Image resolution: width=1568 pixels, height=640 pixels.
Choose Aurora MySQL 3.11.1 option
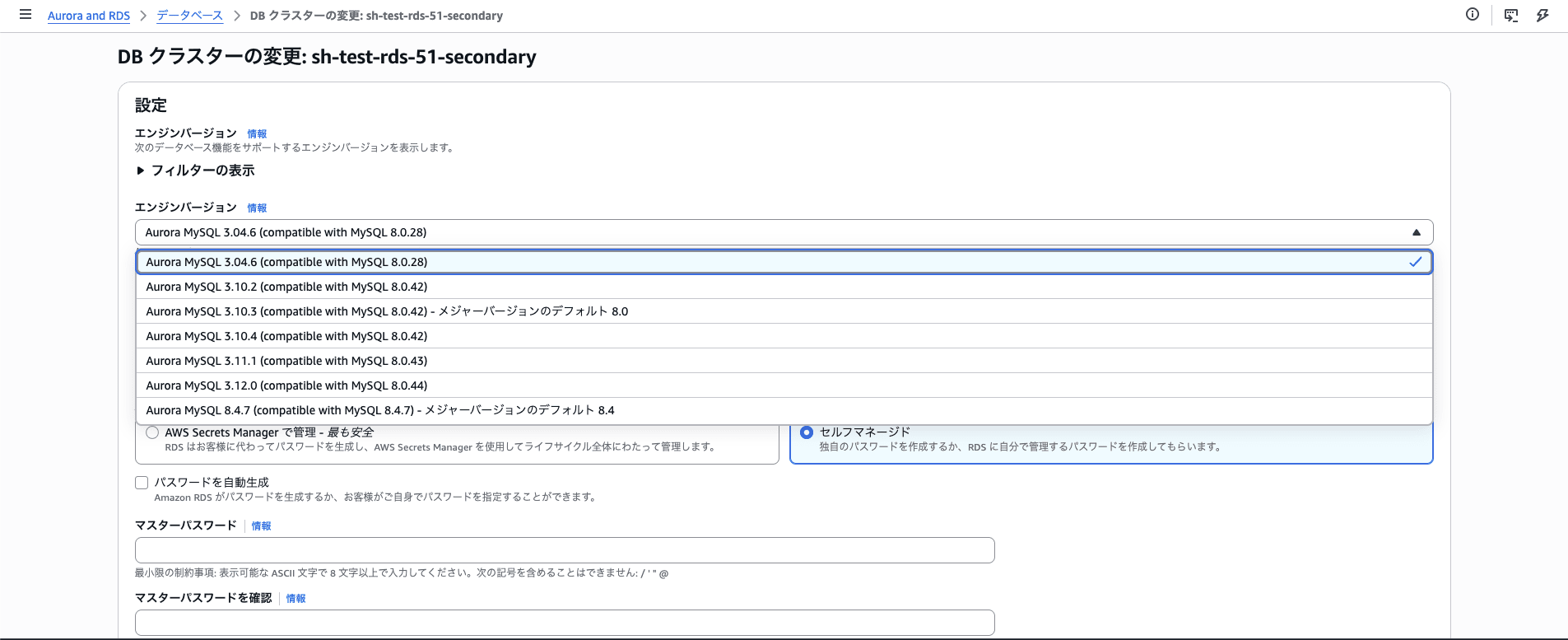pos(784,361)
